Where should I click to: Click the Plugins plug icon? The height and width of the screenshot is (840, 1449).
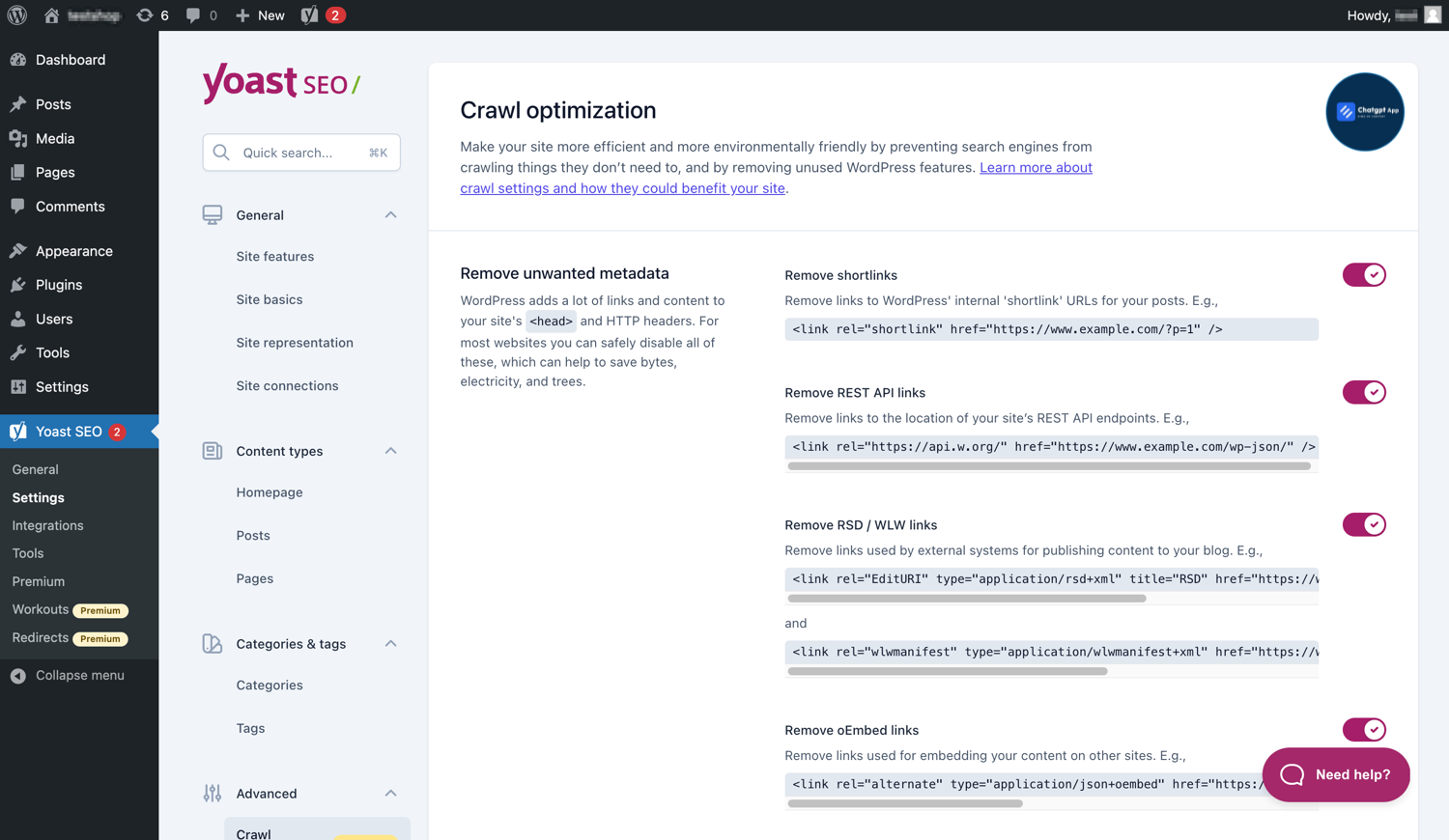point(18,285)
